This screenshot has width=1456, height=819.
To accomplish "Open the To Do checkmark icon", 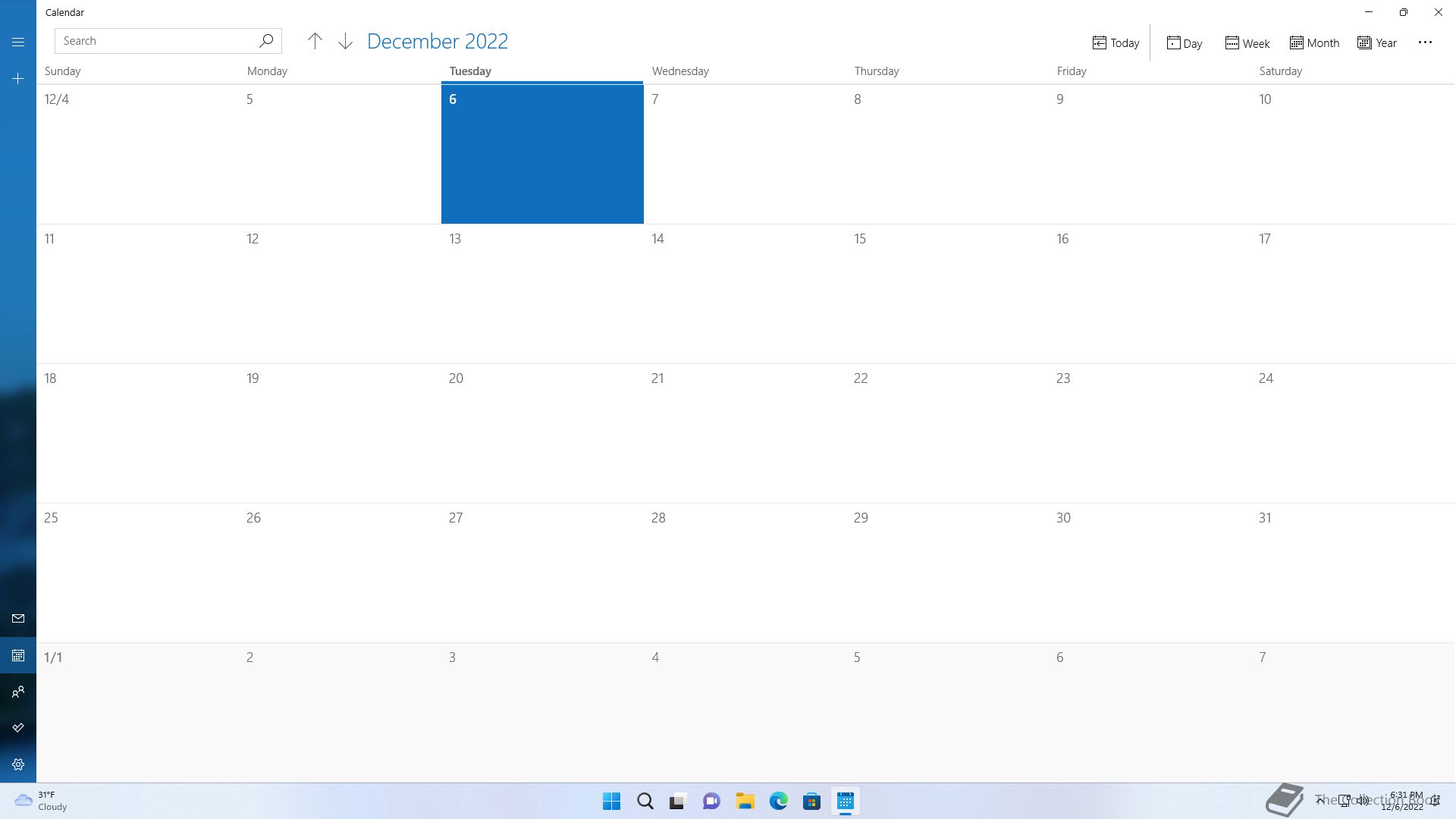I will [18, 728].
